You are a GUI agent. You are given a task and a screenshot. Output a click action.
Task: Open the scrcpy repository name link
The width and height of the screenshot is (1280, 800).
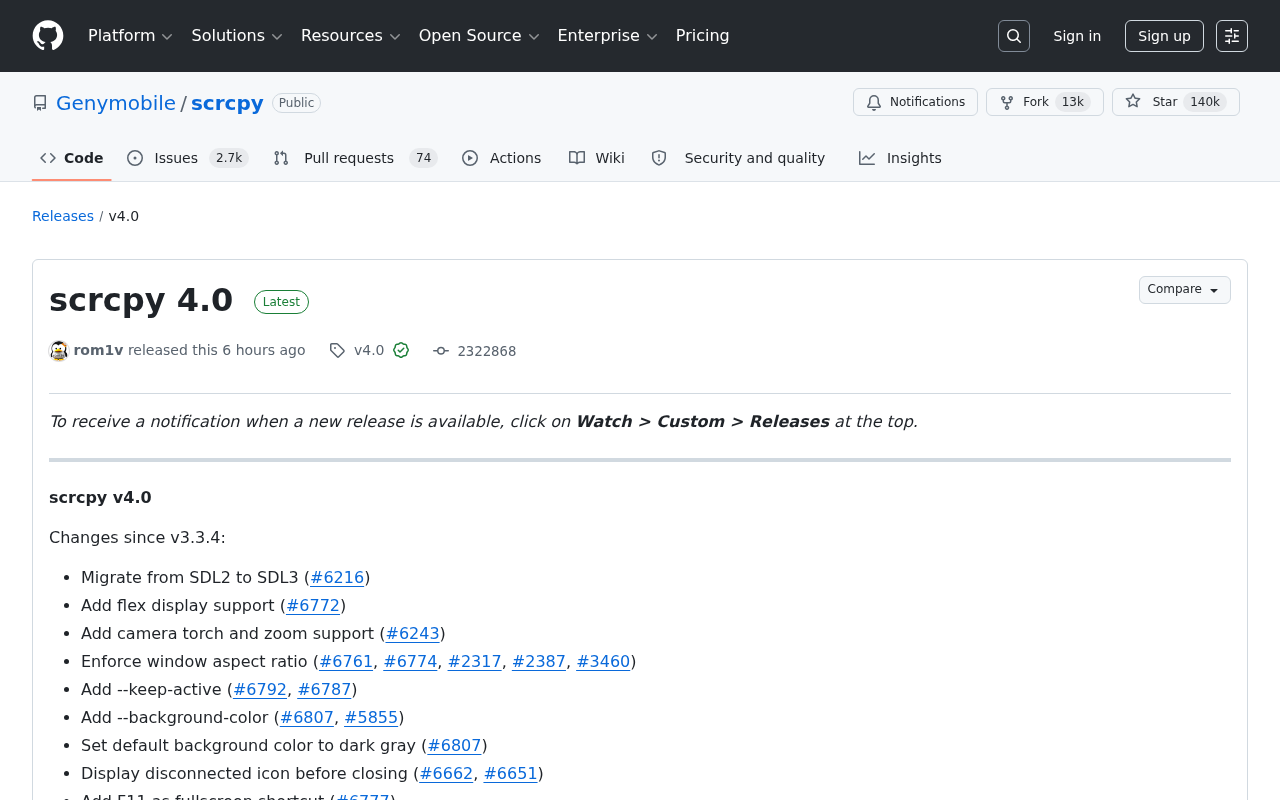tap(227, 103)
